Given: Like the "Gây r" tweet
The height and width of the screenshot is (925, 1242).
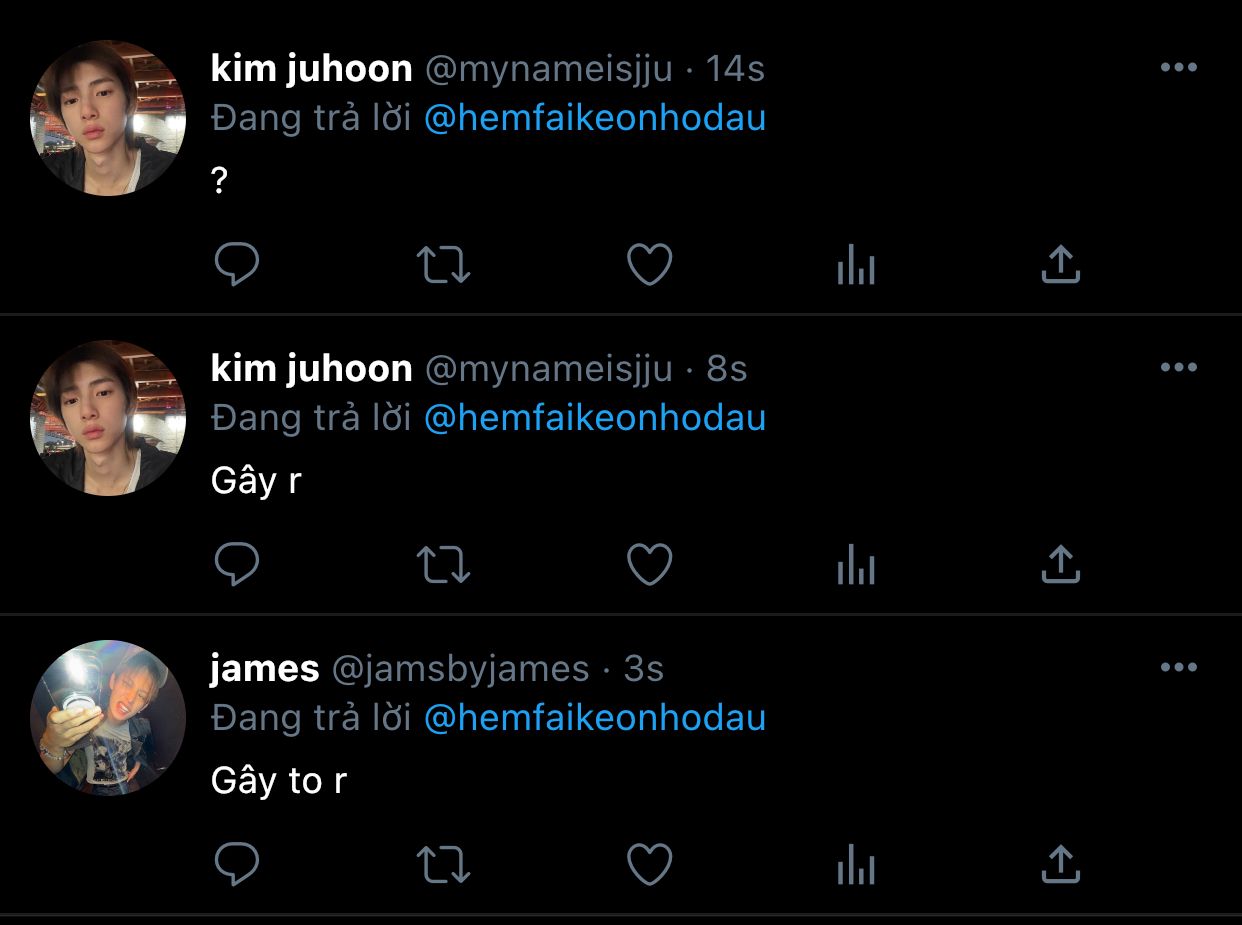Looking at the screenshot, I should (649, 565).
